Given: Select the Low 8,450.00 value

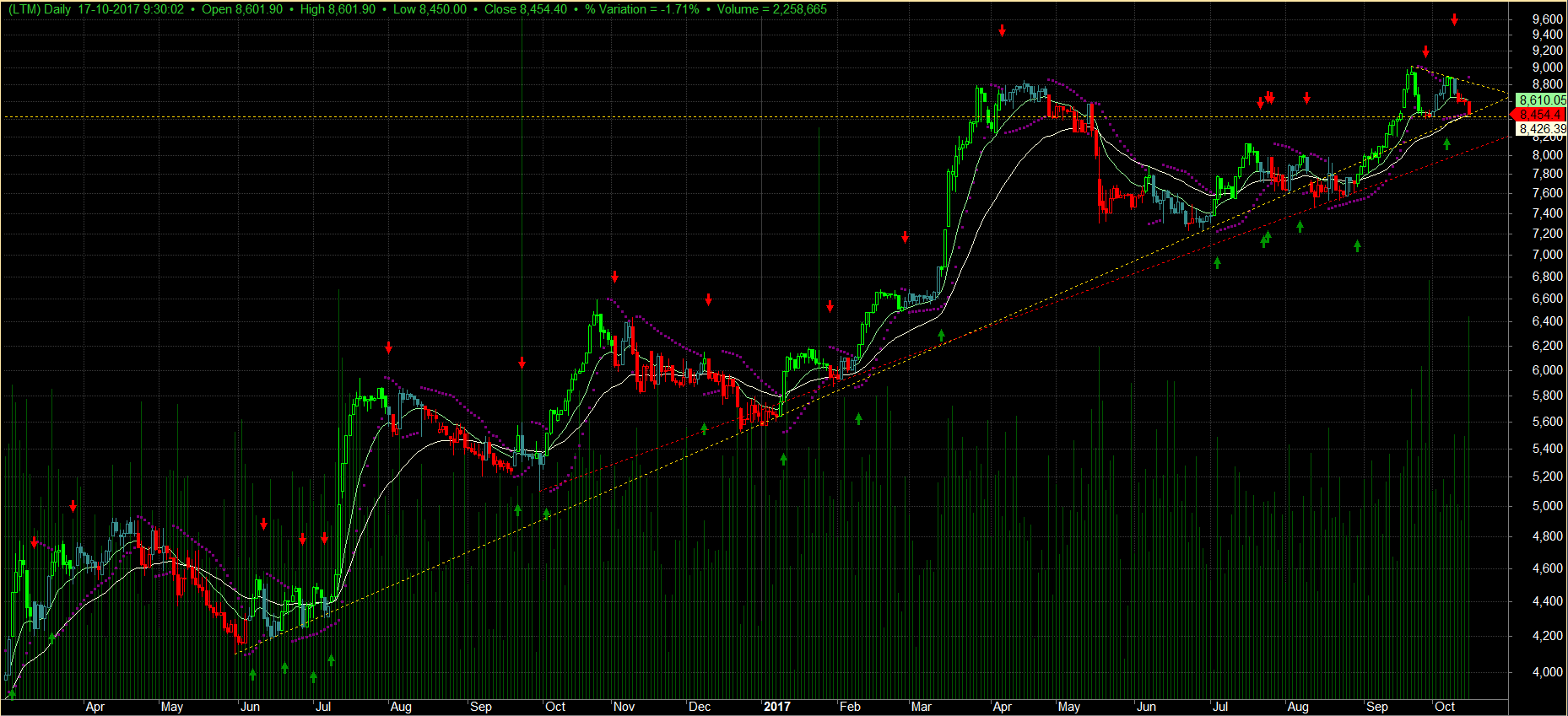Looking at the screenshot, I should (430, 9).
